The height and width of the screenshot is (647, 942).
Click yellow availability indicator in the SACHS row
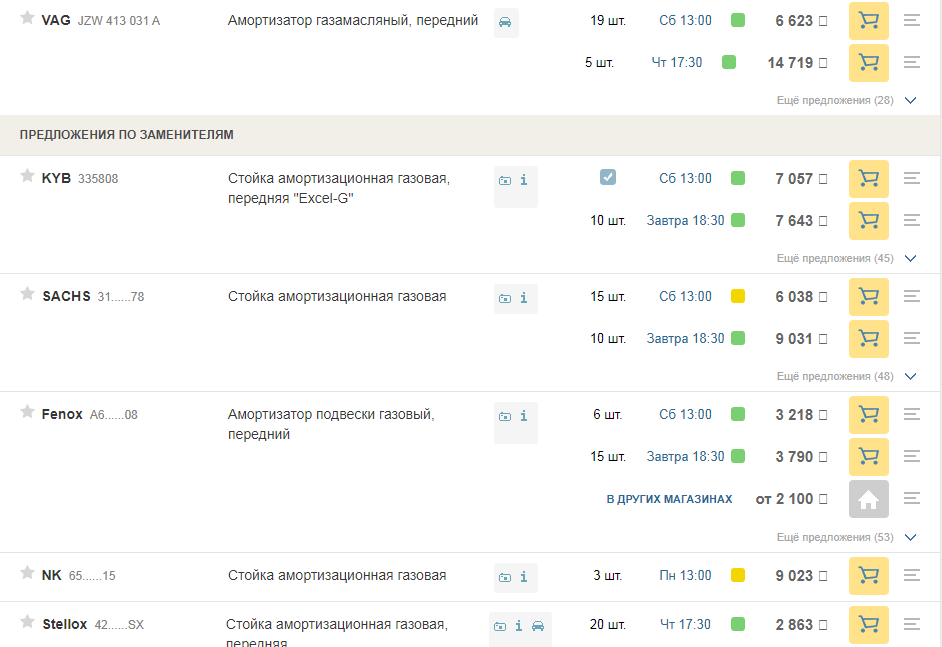pos(738,297)
